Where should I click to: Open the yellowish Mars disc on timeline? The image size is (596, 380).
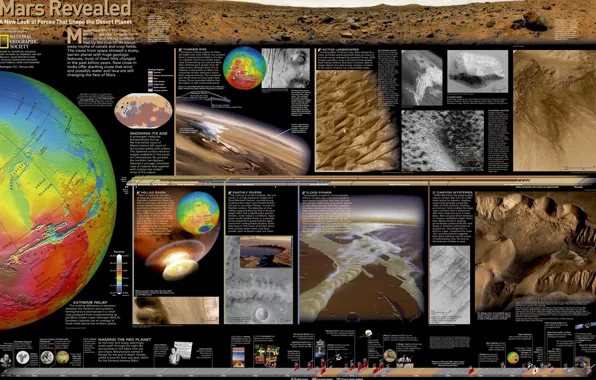62,357
